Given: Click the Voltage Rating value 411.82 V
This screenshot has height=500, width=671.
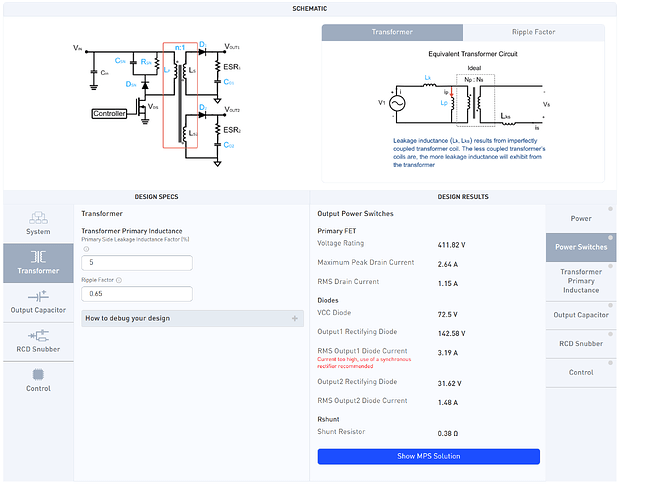Looking at the screenshot, I should [x=451, y=245].
